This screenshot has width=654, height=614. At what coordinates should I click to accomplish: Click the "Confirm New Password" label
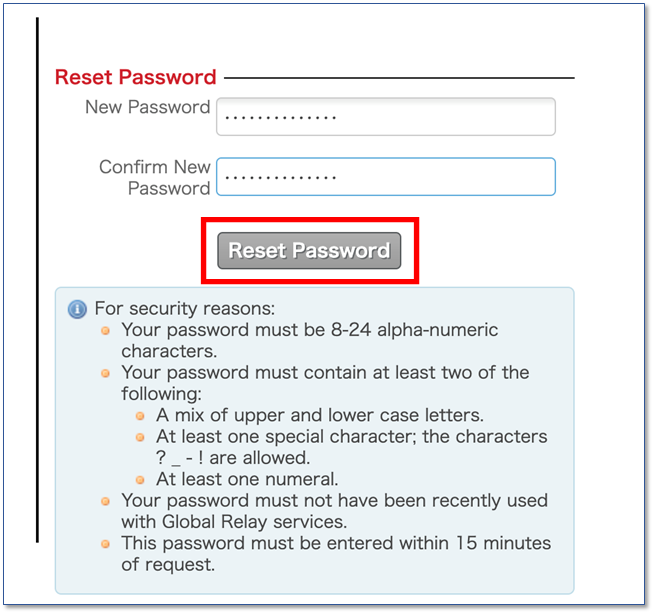(155, 178)
